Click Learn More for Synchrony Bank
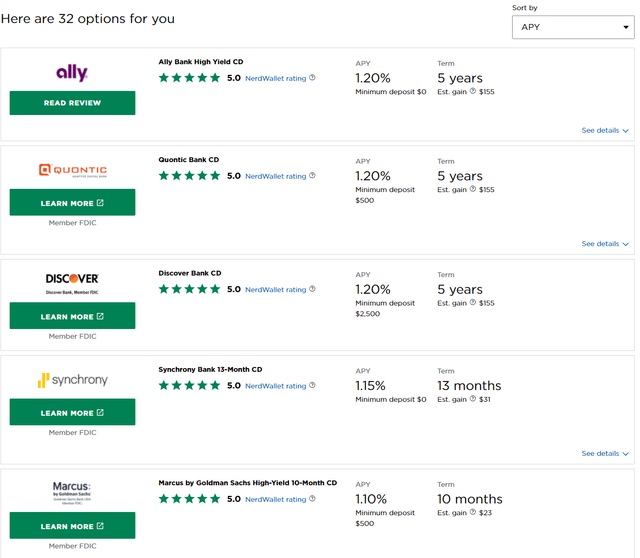The image size is (640, 558). pyautogui.click(x=72, y=413)
